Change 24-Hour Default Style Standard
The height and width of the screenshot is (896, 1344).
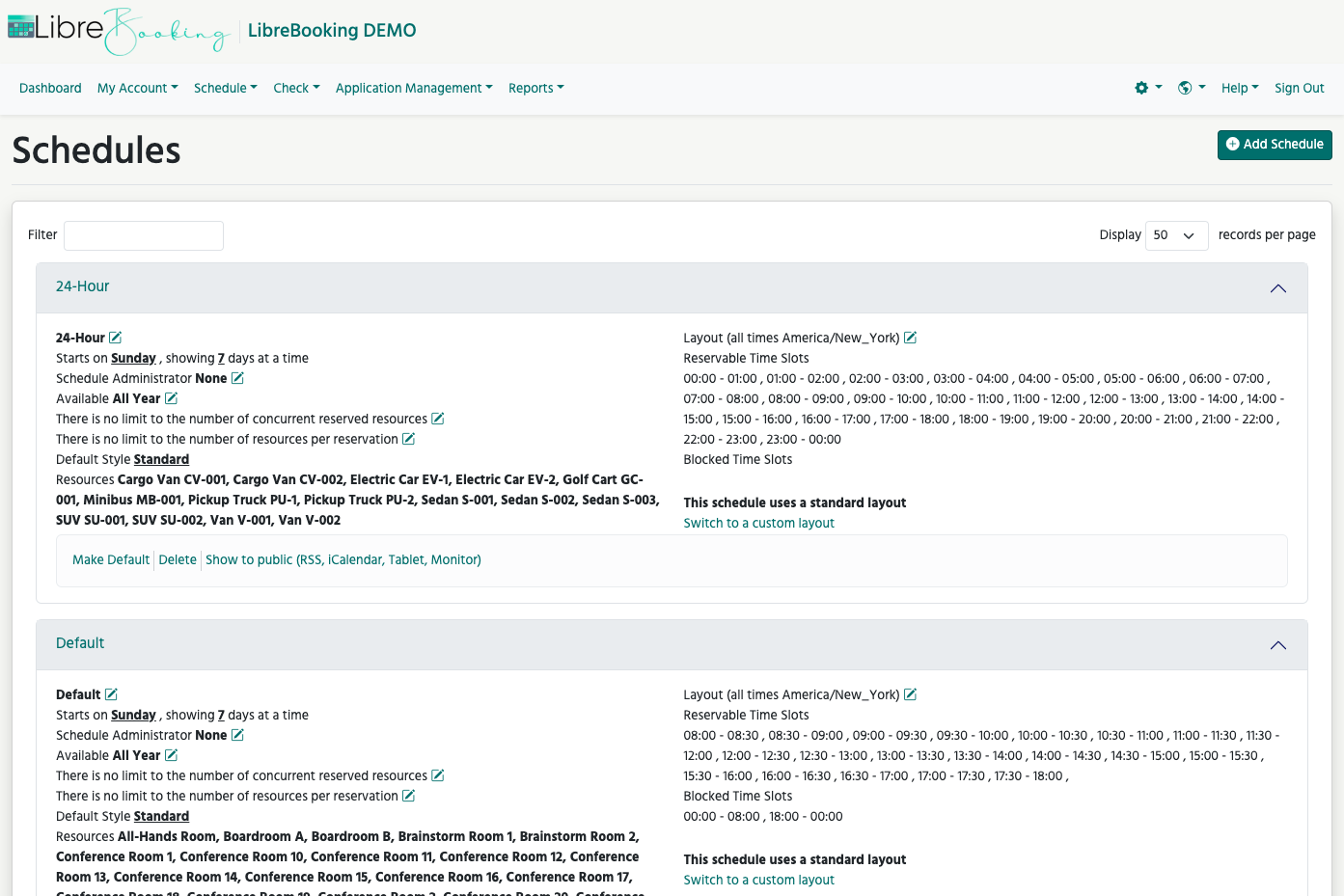pos(161,459)
